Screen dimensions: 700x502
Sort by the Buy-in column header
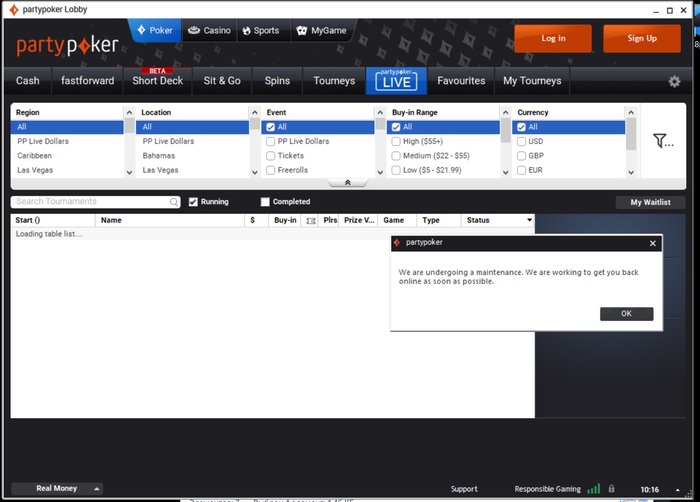coord(285,220)
